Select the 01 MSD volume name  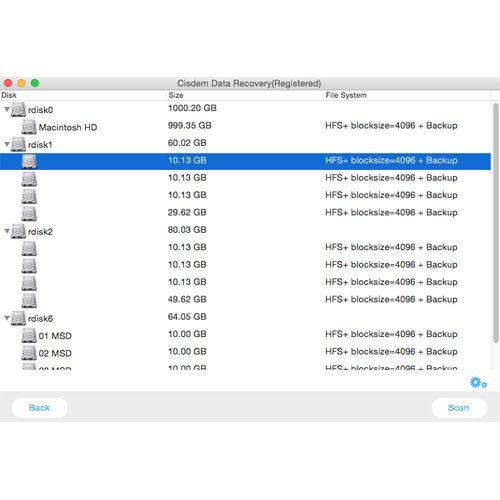pyautogui.click(x=55, y=336)
